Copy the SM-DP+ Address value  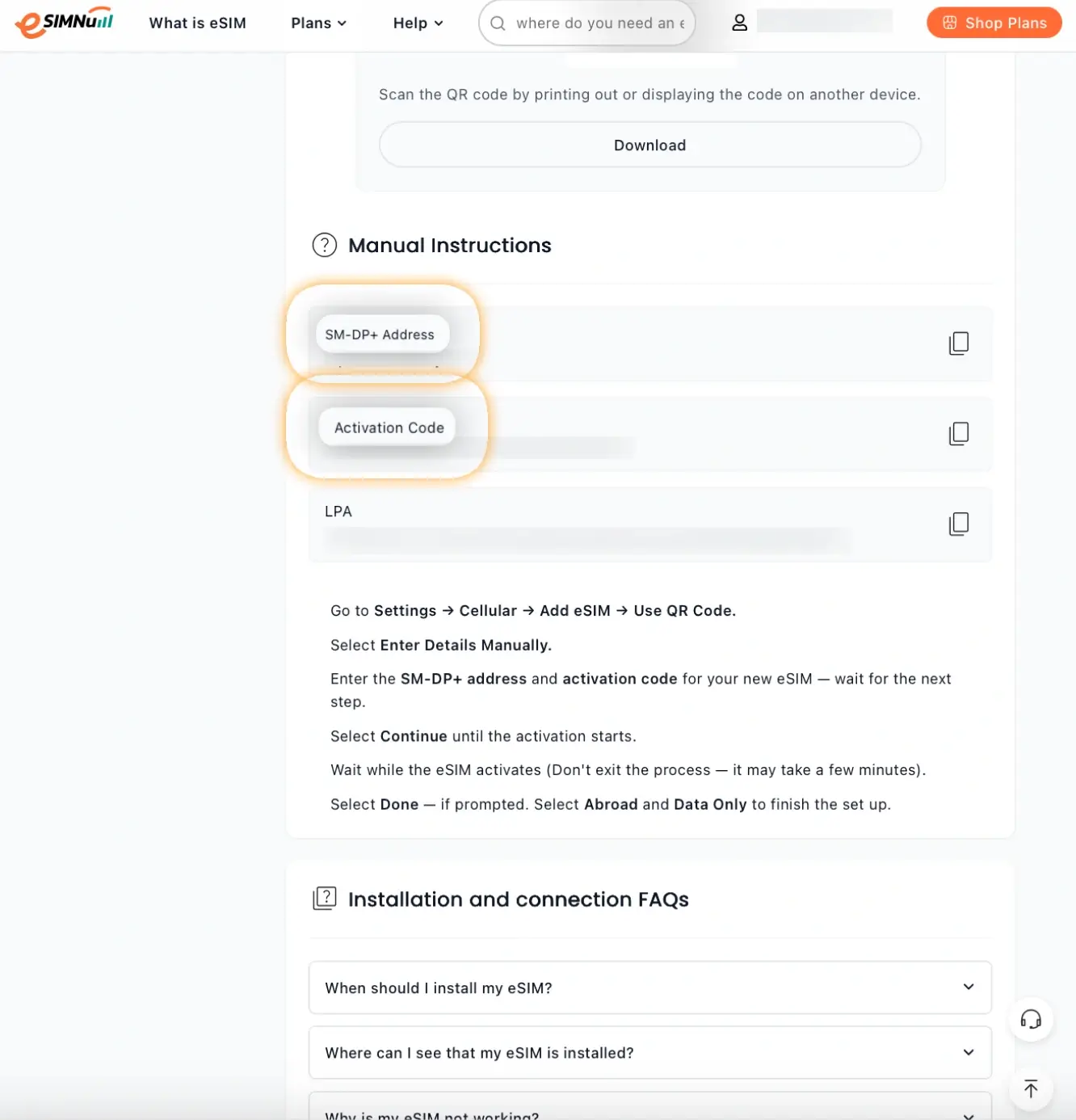click(x=958, y=343)
